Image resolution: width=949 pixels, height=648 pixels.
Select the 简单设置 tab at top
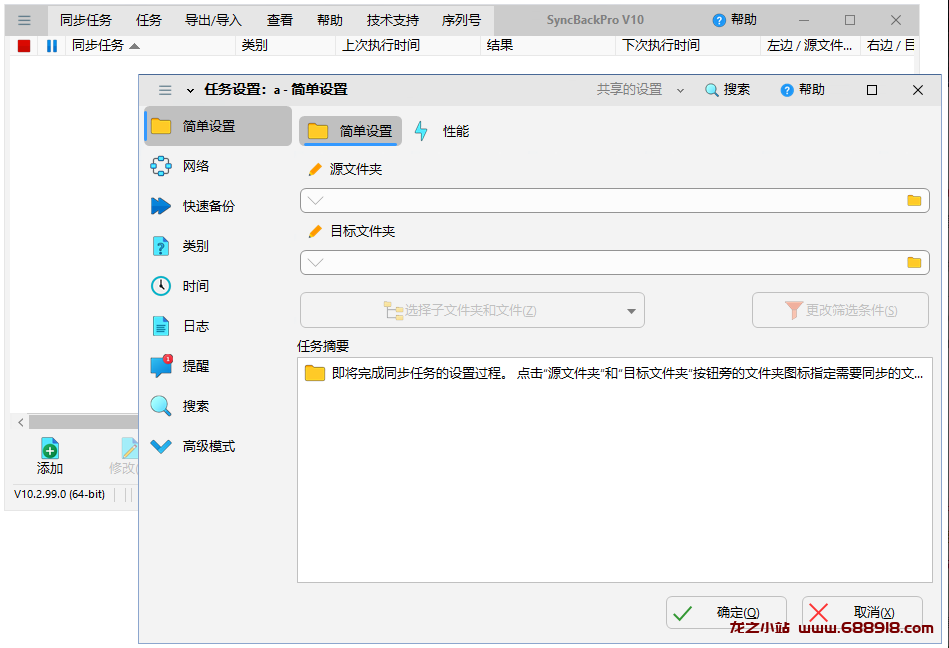[350, 131]
